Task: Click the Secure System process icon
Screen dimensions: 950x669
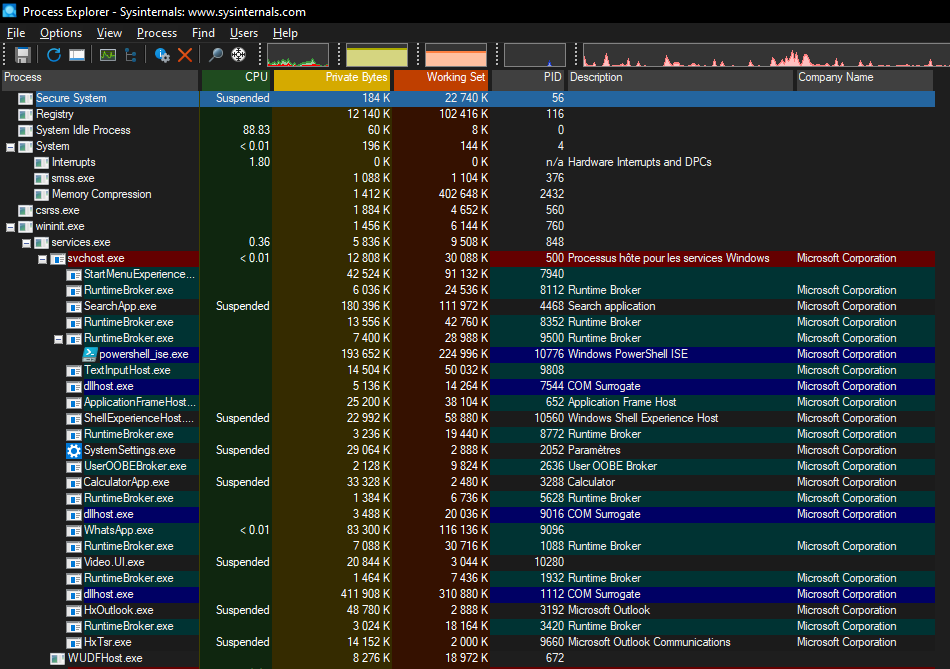Action: (x=25, y=98)
